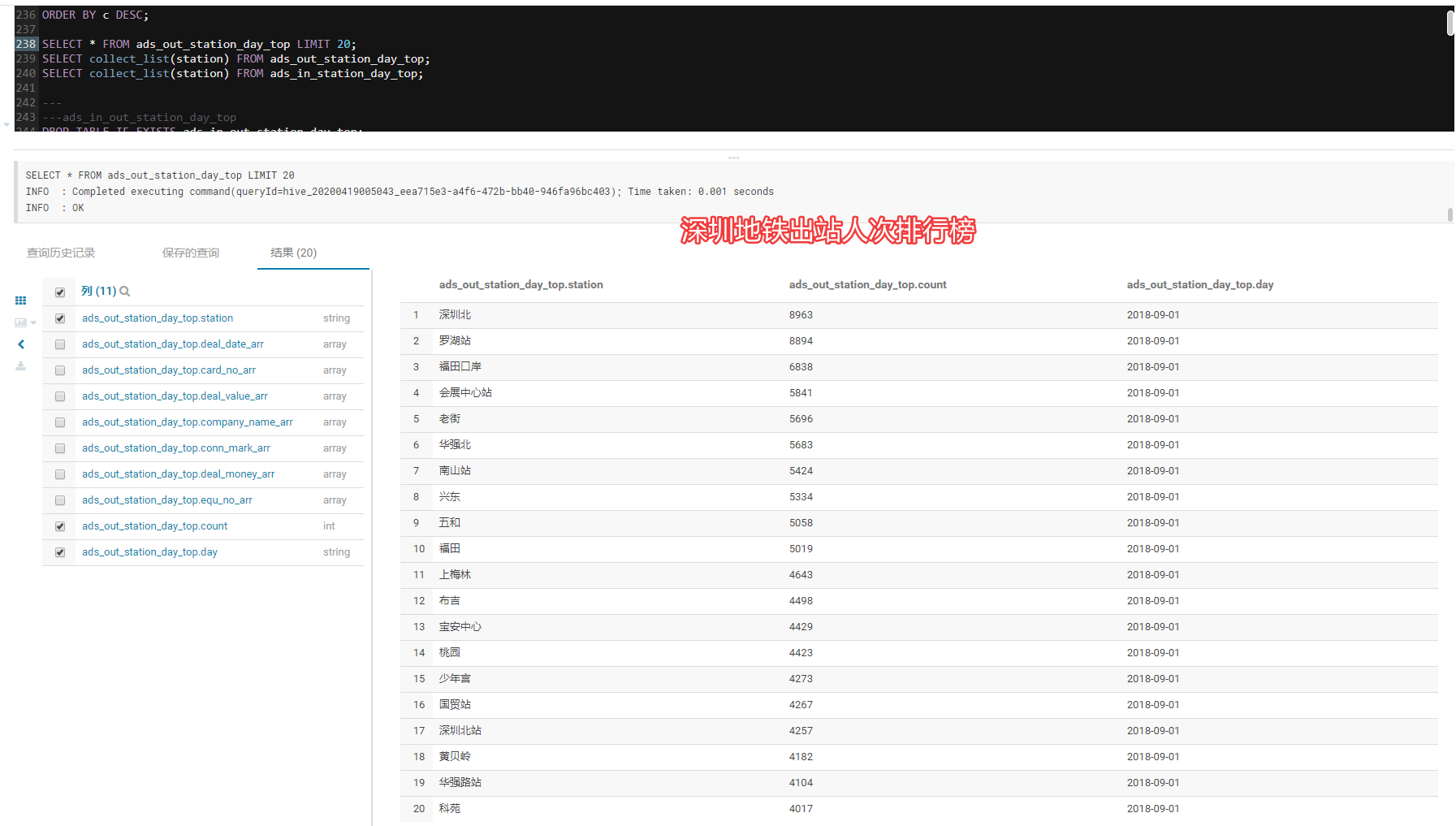Click the ads_out_station_day_top.station column link
Viewport: 1456px width, 826px height.
point(158,318)
